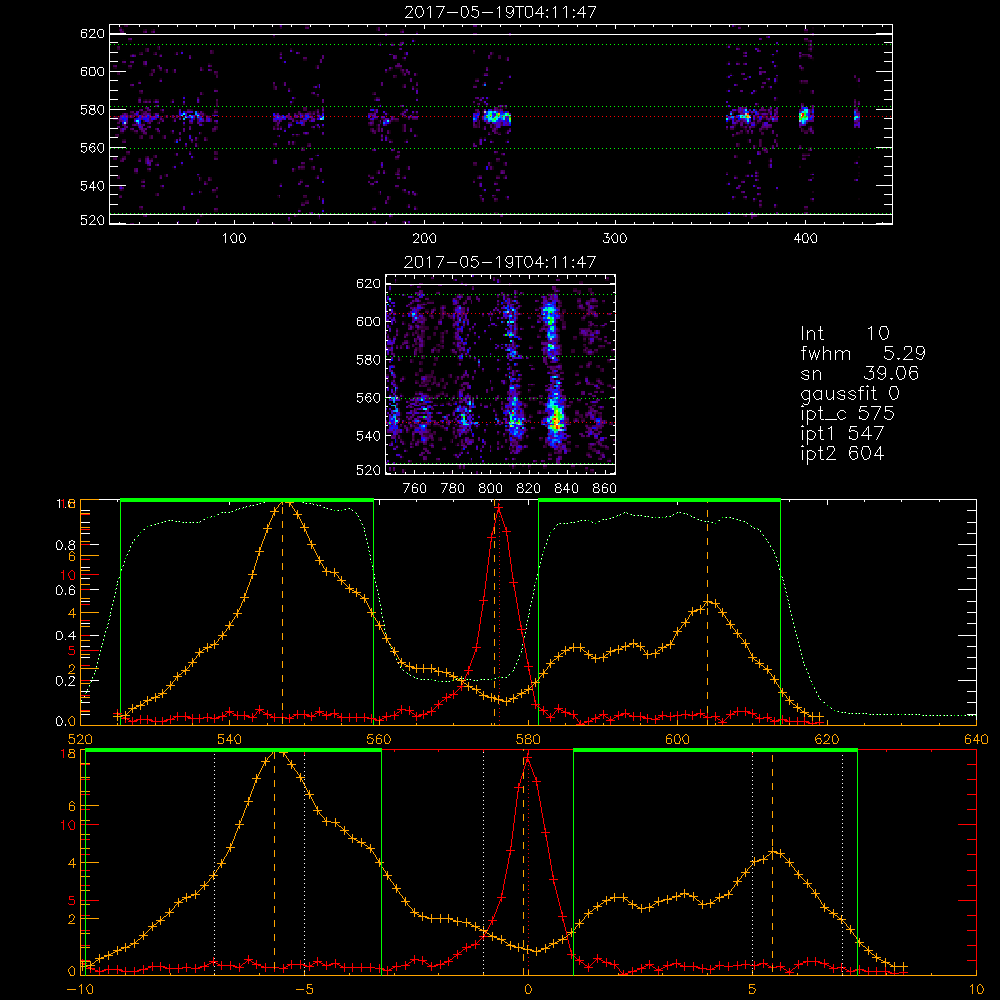Click x-axis label 760 on middle image
1000x1000 pixels.
coord(415,489)
